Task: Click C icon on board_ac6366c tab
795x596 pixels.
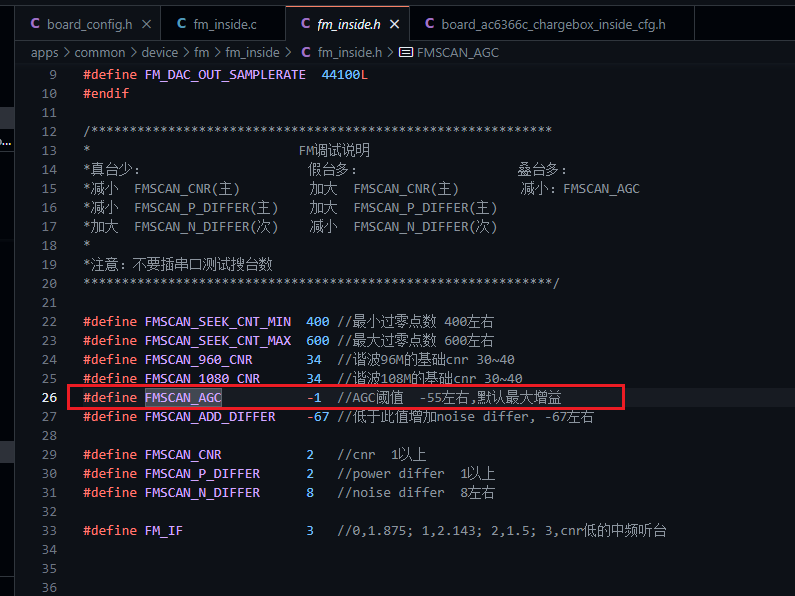Action: tap(429, 23)
